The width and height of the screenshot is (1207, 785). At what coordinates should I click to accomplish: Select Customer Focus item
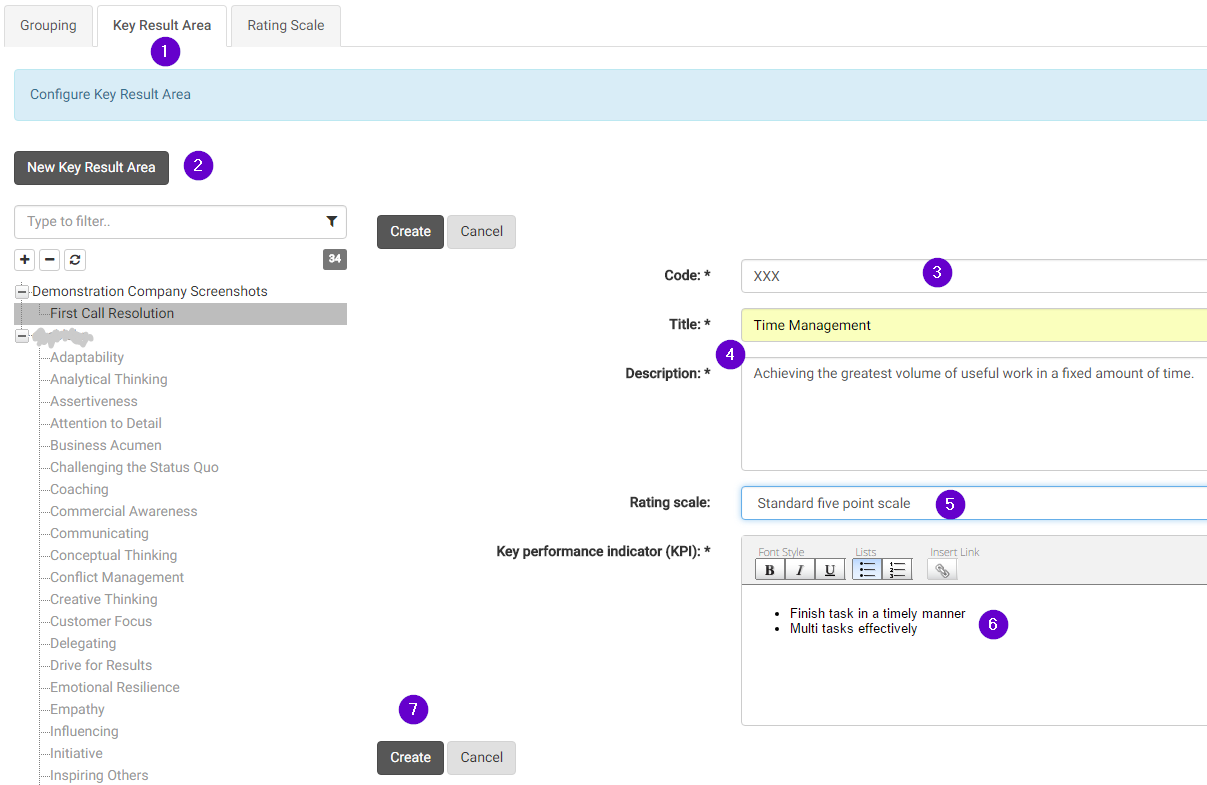click(x=101, y=622)
